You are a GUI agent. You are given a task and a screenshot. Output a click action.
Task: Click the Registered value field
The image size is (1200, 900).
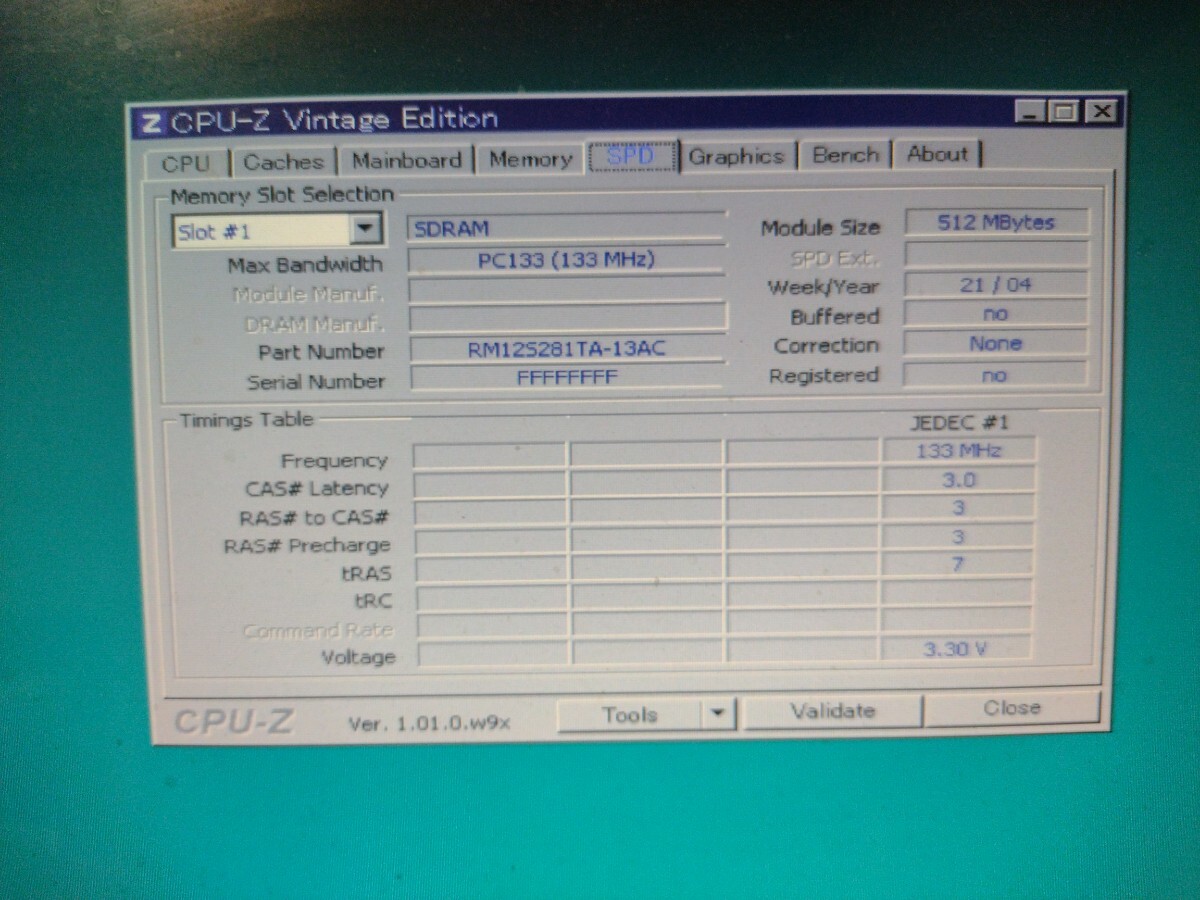click(994, 375)
